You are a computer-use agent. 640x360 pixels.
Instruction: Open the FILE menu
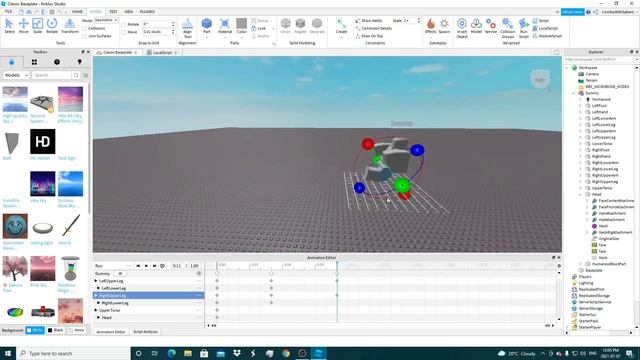pyautogui.click(x=8, y=11)
